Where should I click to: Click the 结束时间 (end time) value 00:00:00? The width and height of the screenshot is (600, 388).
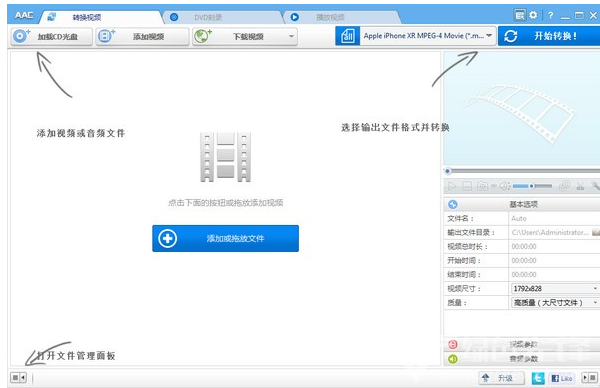pos(524,275)
